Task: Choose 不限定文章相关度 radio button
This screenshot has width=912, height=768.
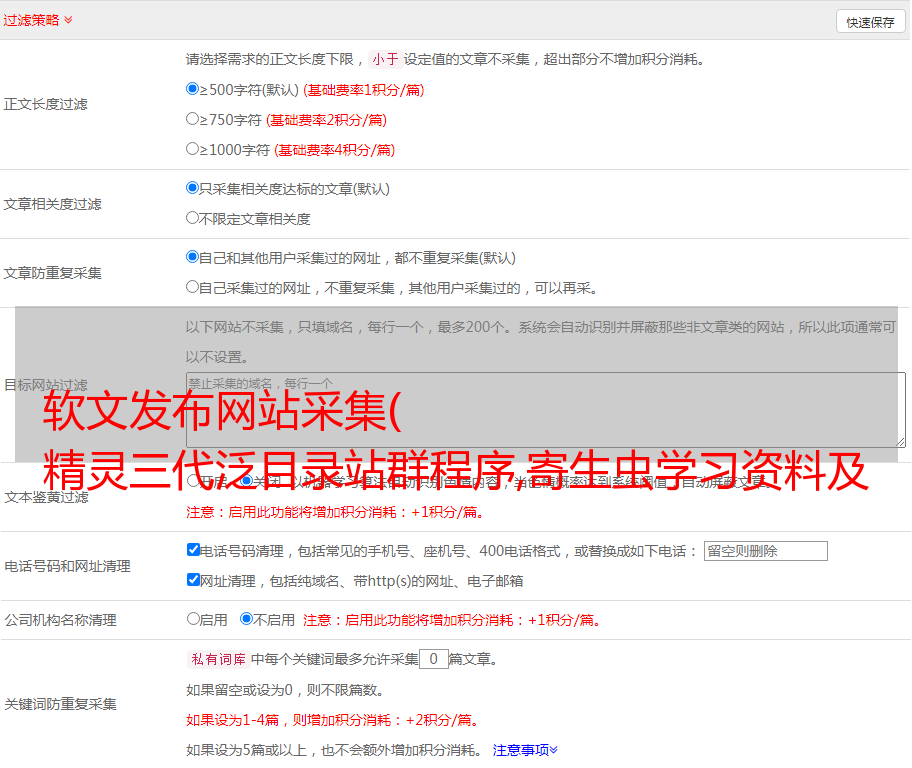Action: pyautogui.click(x=193, y=218)
